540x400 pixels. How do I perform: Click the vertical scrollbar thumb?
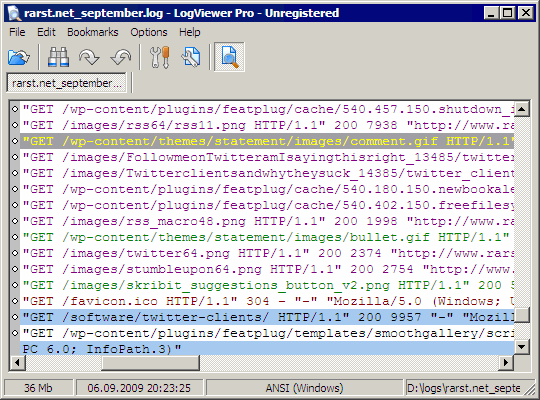coord(521,315)
